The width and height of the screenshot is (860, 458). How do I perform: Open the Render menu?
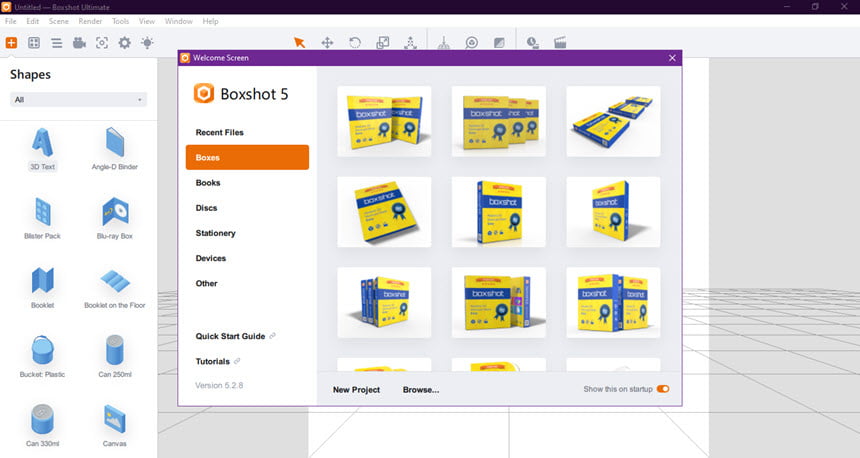[x=90, y=21]
